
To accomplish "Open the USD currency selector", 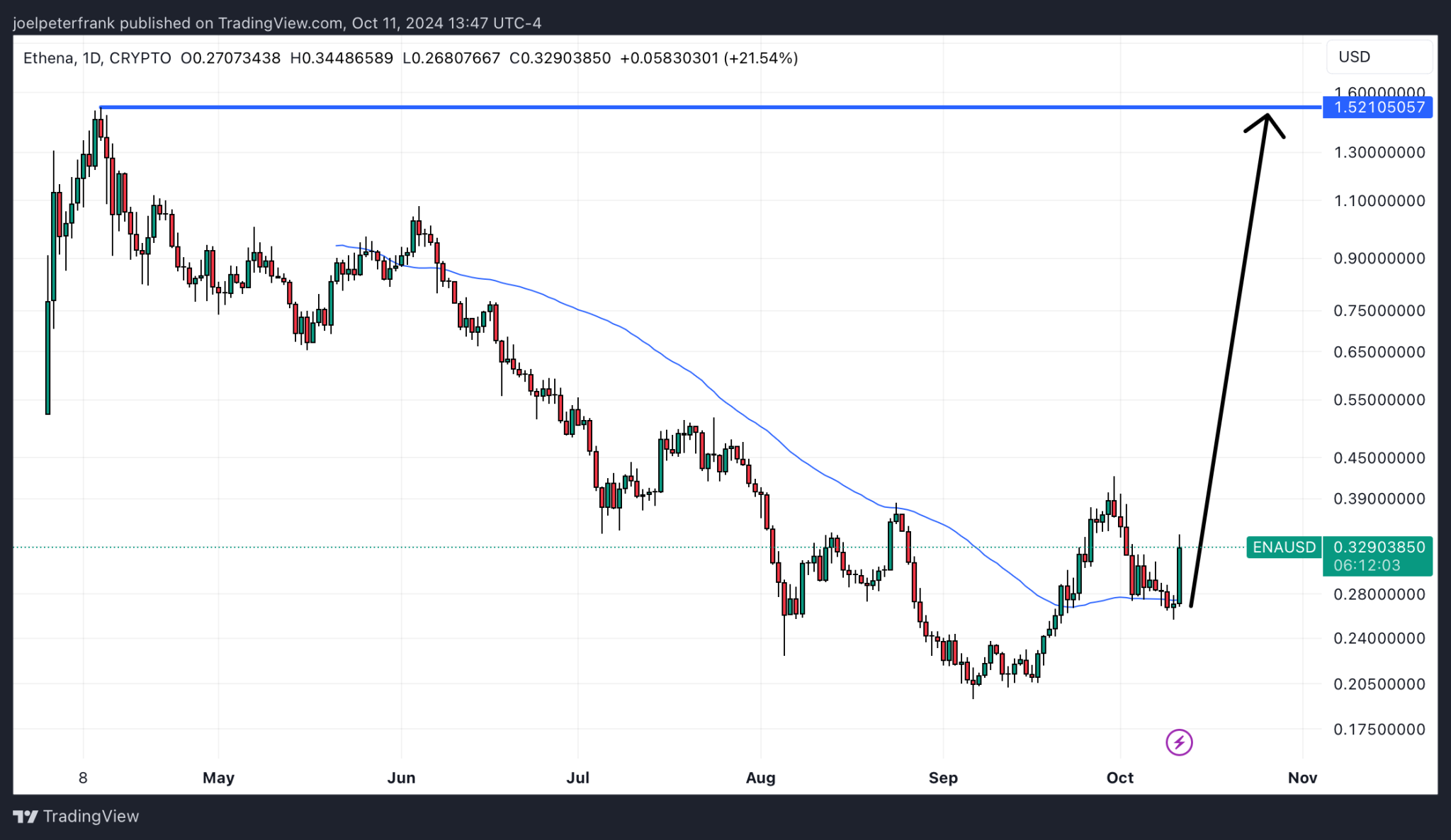I will pos(1379,57).
